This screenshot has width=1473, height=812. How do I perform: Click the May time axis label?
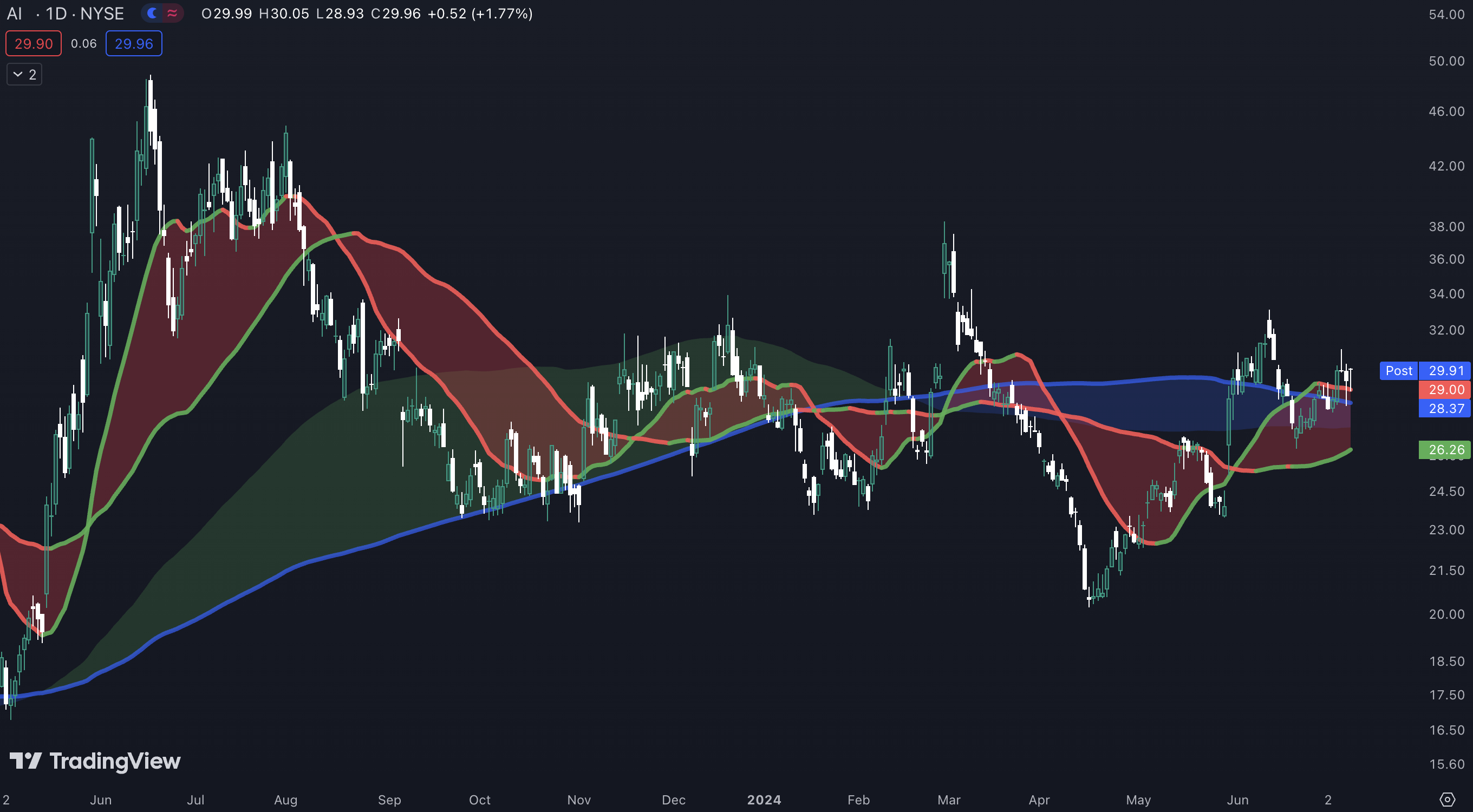1138,800
